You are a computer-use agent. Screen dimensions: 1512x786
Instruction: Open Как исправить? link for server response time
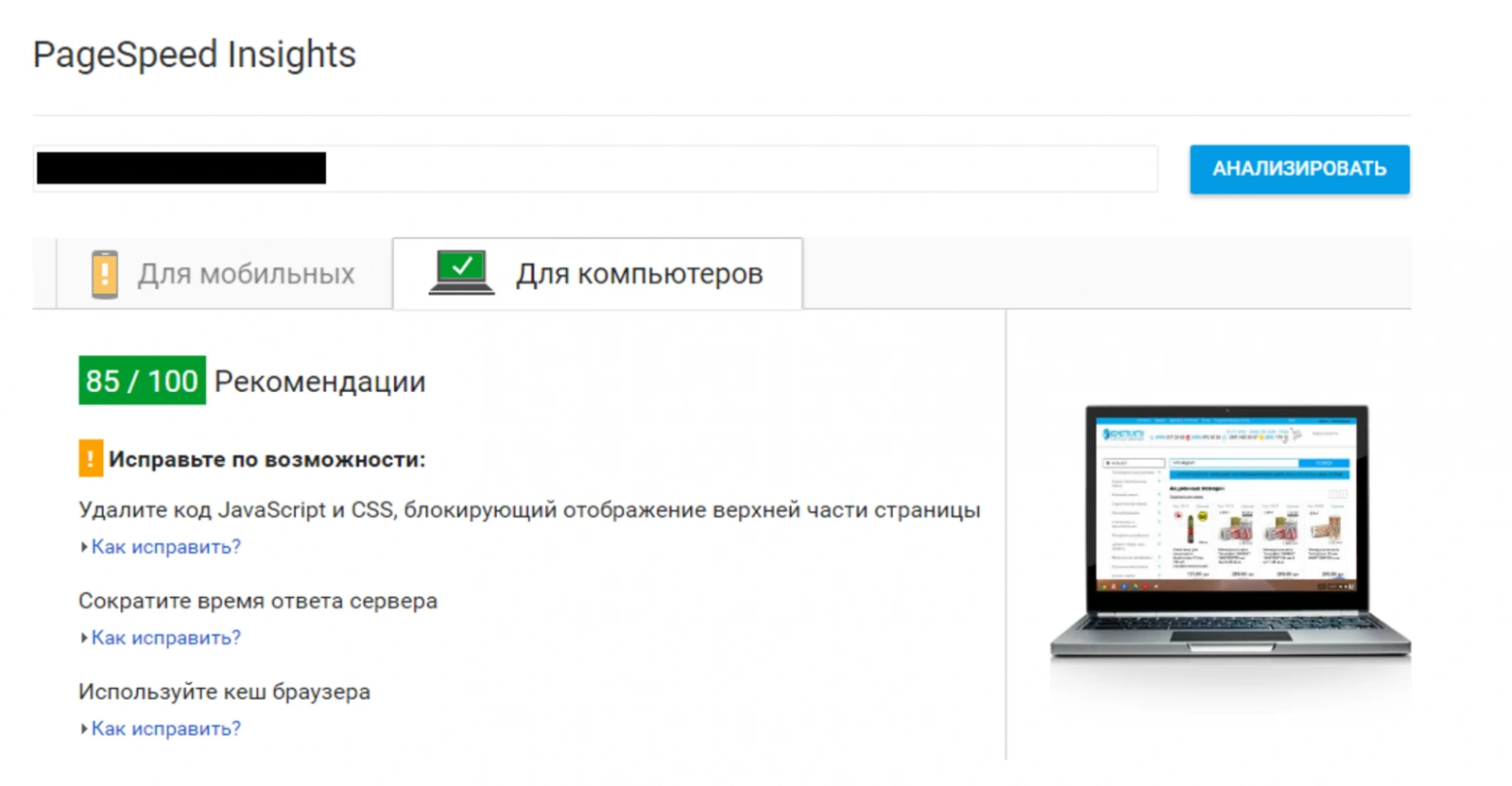166,638
